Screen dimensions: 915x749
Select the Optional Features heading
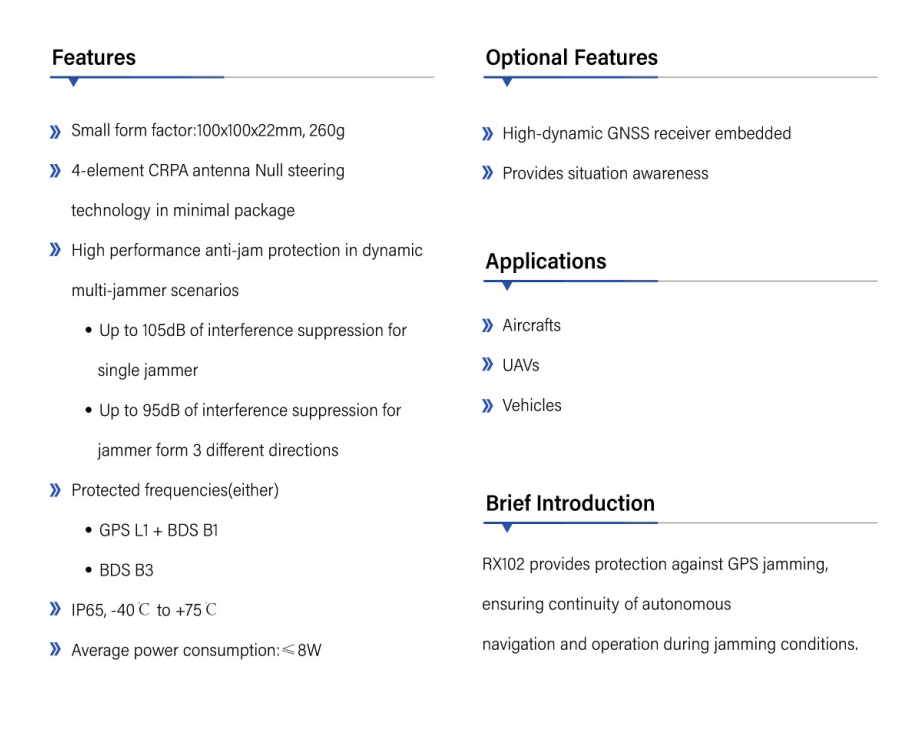click(571, 58)
